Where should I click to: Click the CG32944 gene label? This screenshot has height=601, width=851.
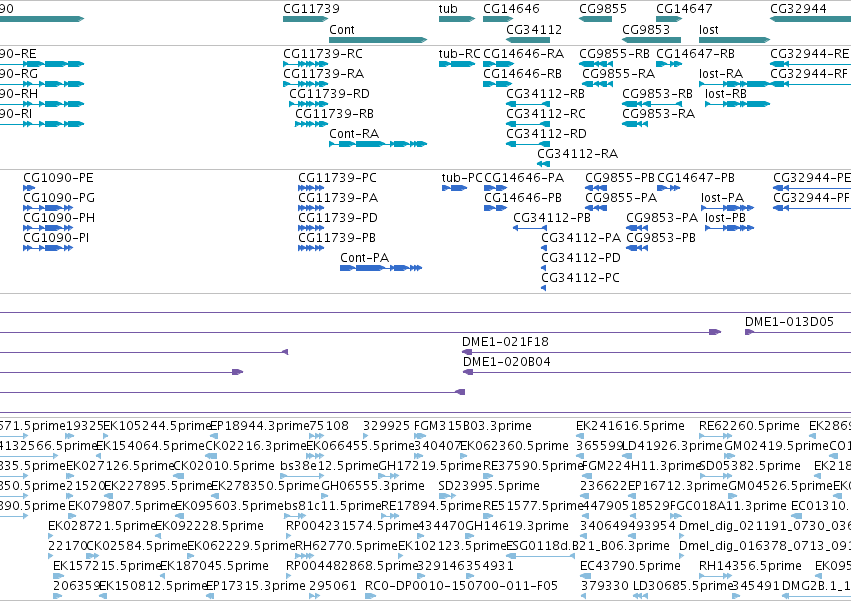pos(798,9)
